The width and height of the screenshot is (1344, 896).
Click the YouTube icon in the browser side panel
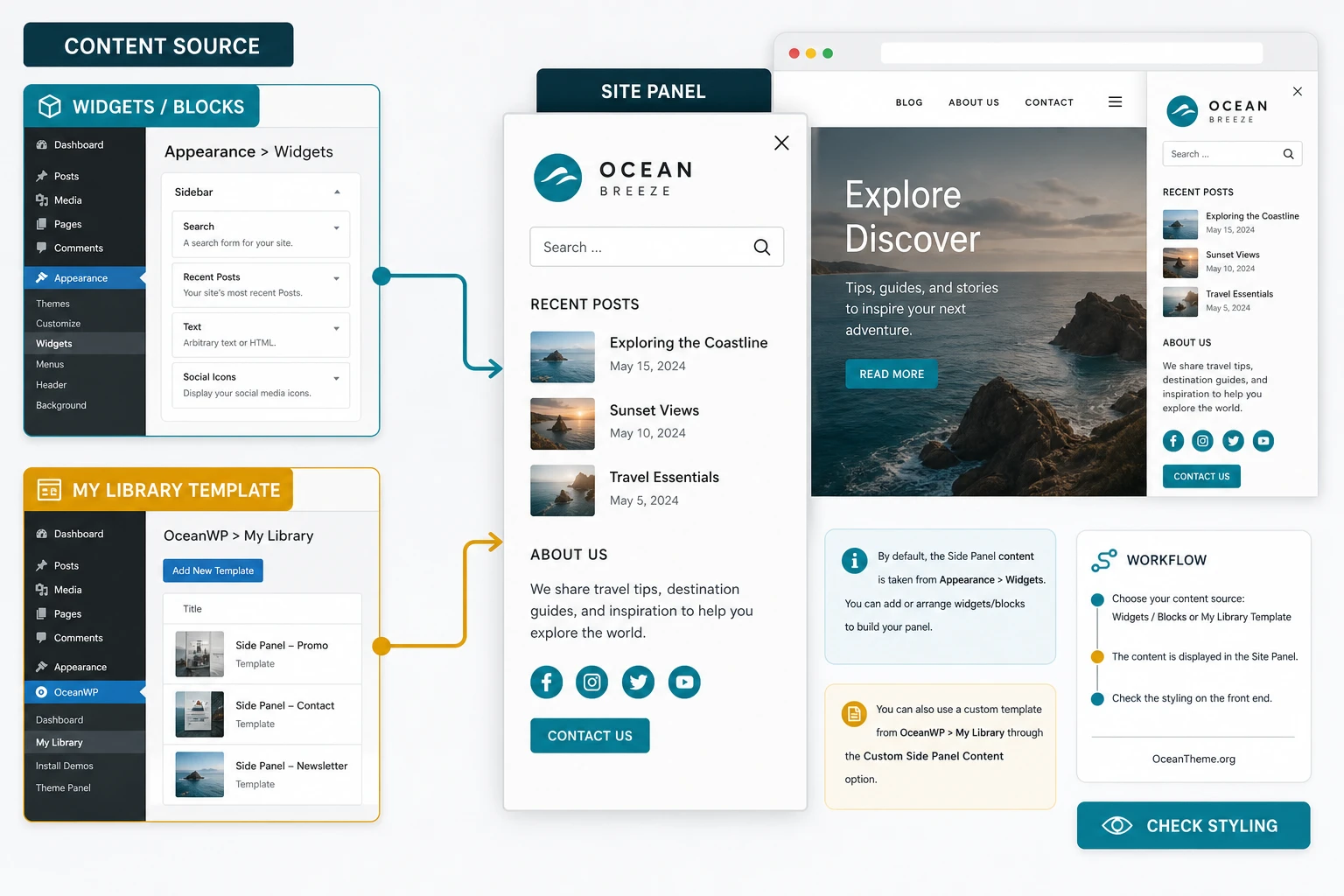pyautogui.click(x=1263, y=441)
